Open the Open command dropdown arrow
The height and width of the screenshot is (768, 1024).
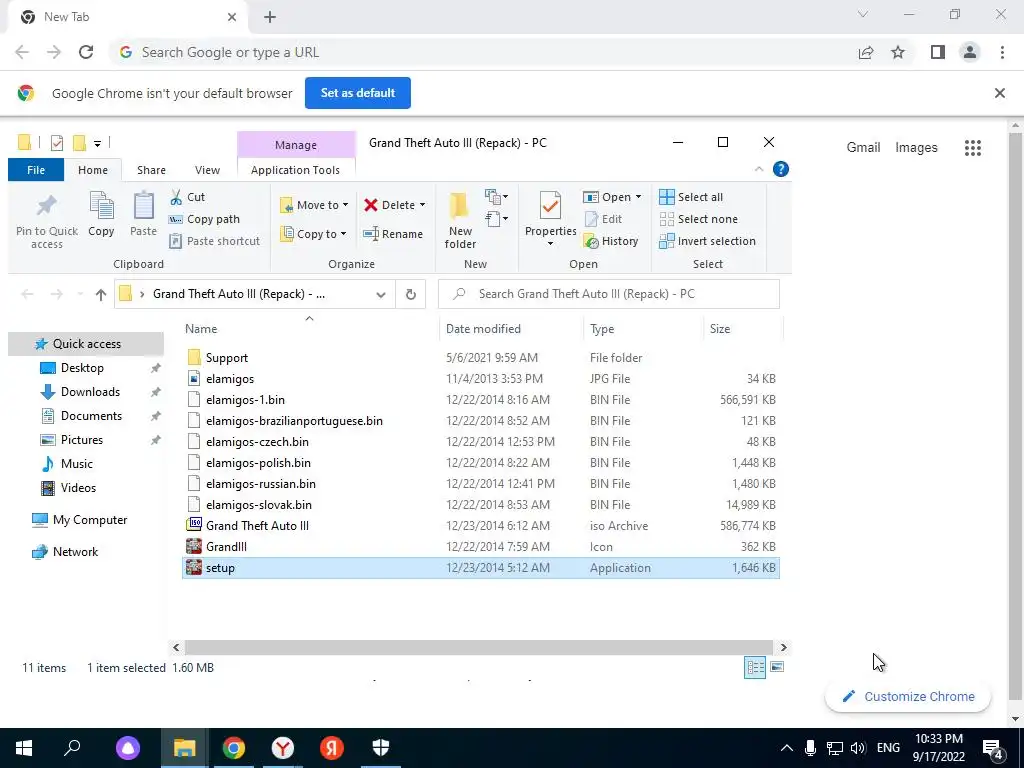pyautogui.click(x=638, y=197)
